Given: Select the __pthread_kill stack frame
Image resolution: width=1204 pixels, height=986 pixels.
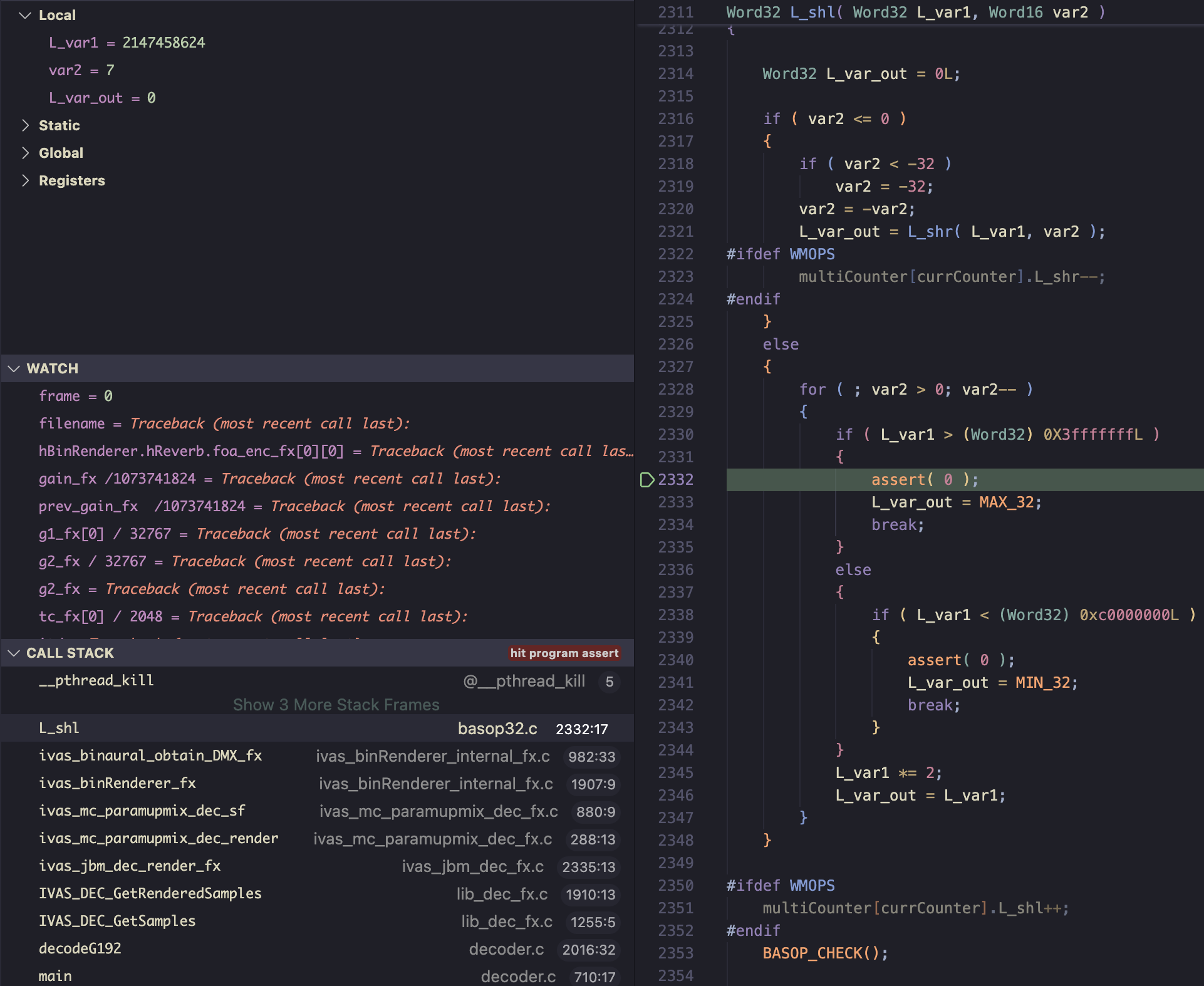Looking at the screenshot, I should coord(96,680).
